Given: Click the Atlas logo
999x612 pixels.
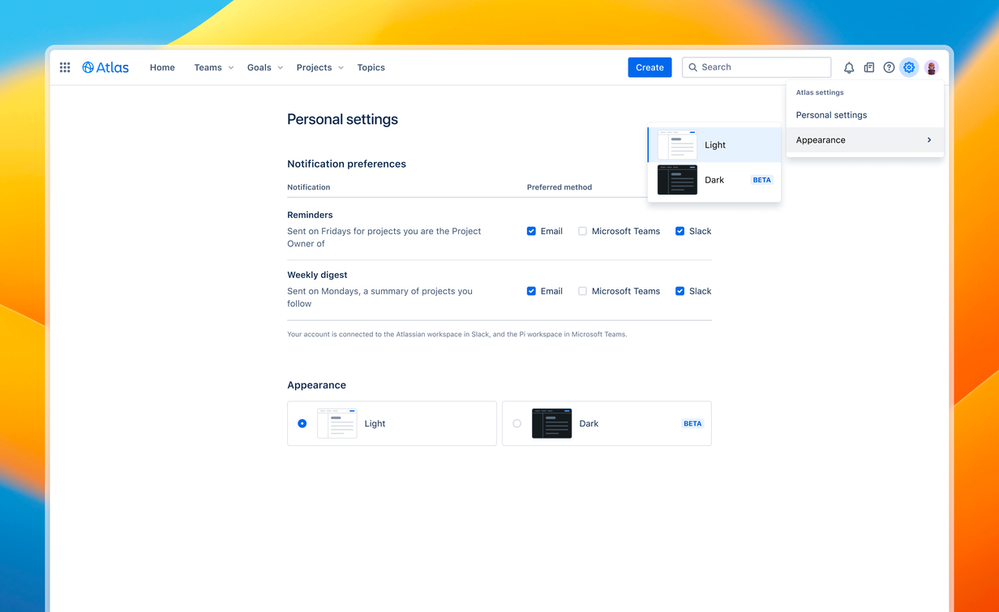Looking at the screenshot, I should [x=105, y=67].
